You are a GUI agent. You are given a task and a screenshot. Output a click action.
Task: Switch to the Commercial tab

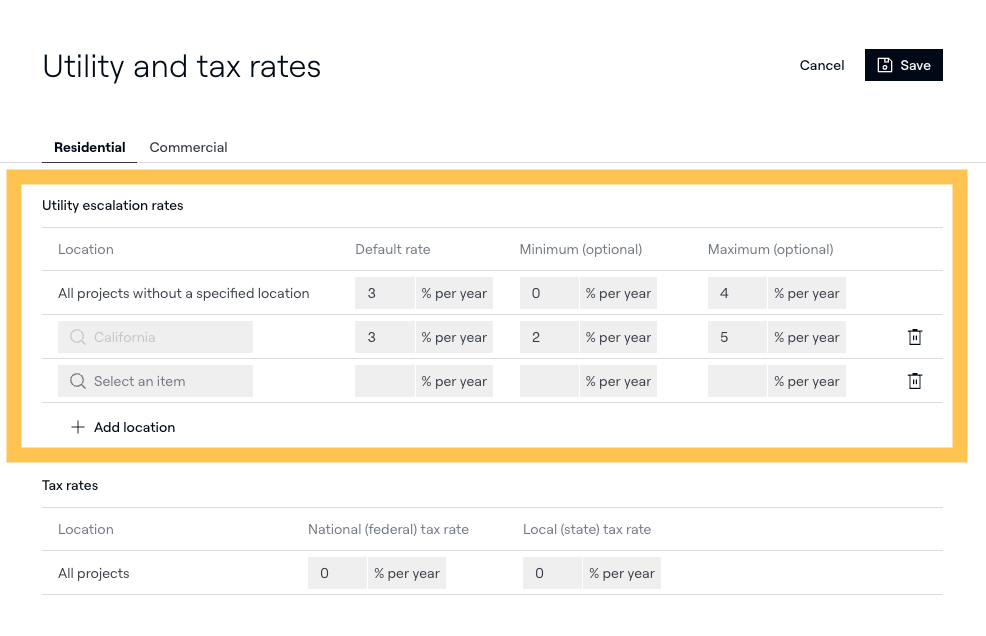coord(188,147)
